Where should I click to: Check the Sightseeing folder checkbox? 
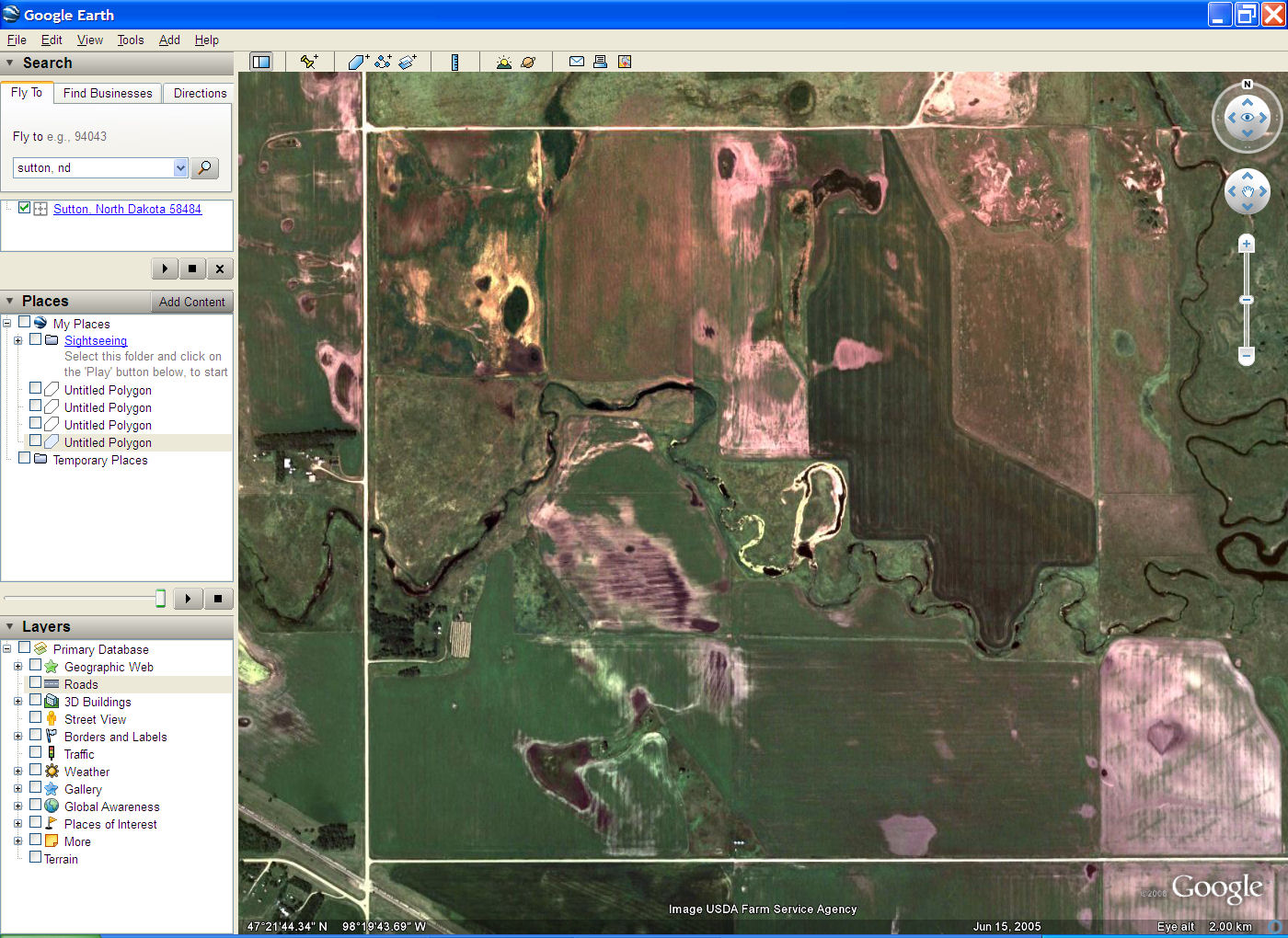pyautogui.click(x=36, y=338)
